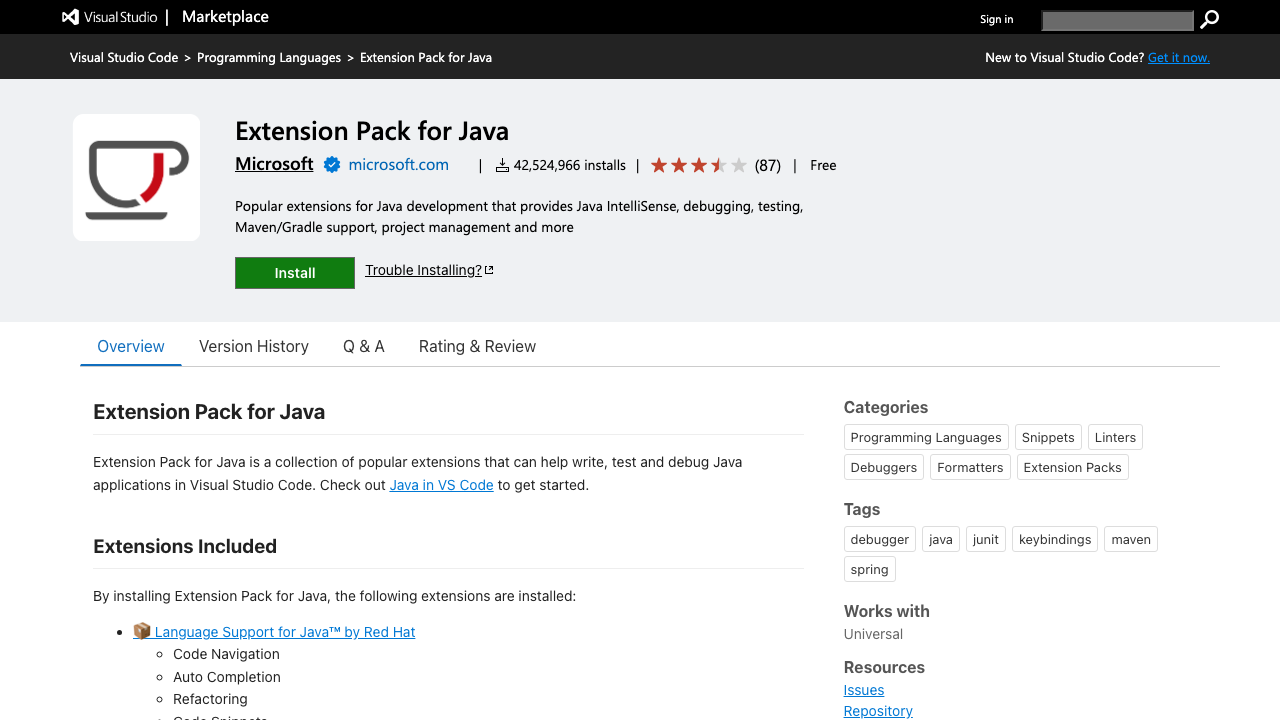This screenshot has width=1280, height=720.
Task: Switch to the Q & A tab
Action: click(364, 346)
